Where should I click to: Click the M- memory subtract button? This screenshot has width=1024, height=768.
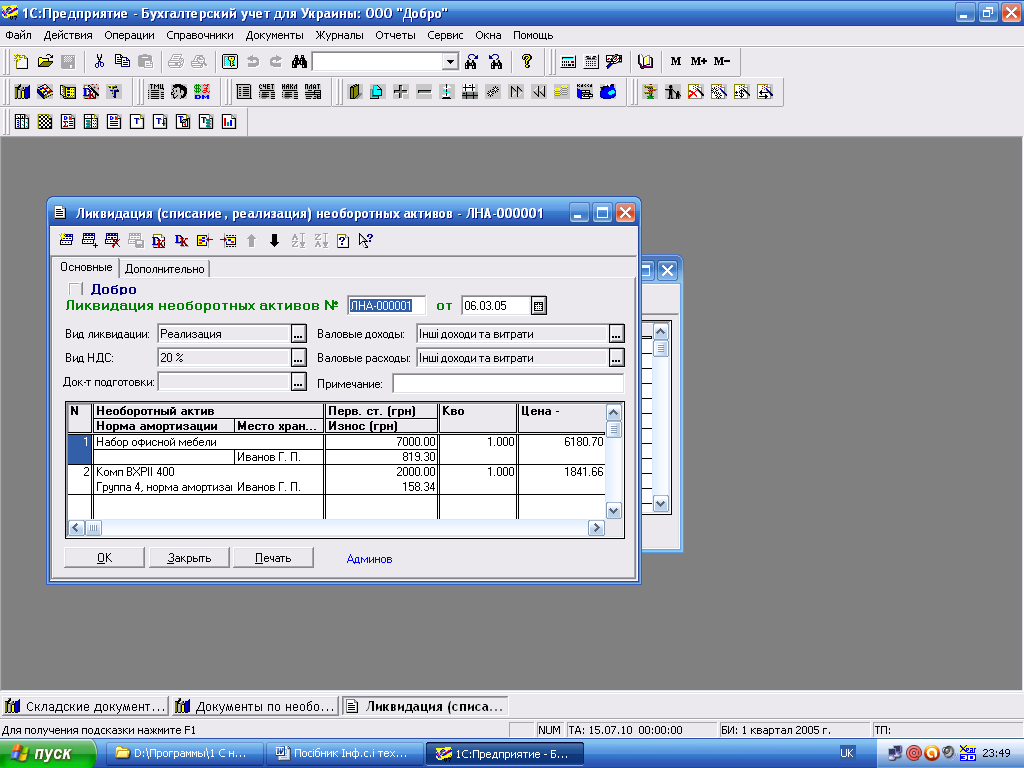pyautogui.click(x=722, y=61)
